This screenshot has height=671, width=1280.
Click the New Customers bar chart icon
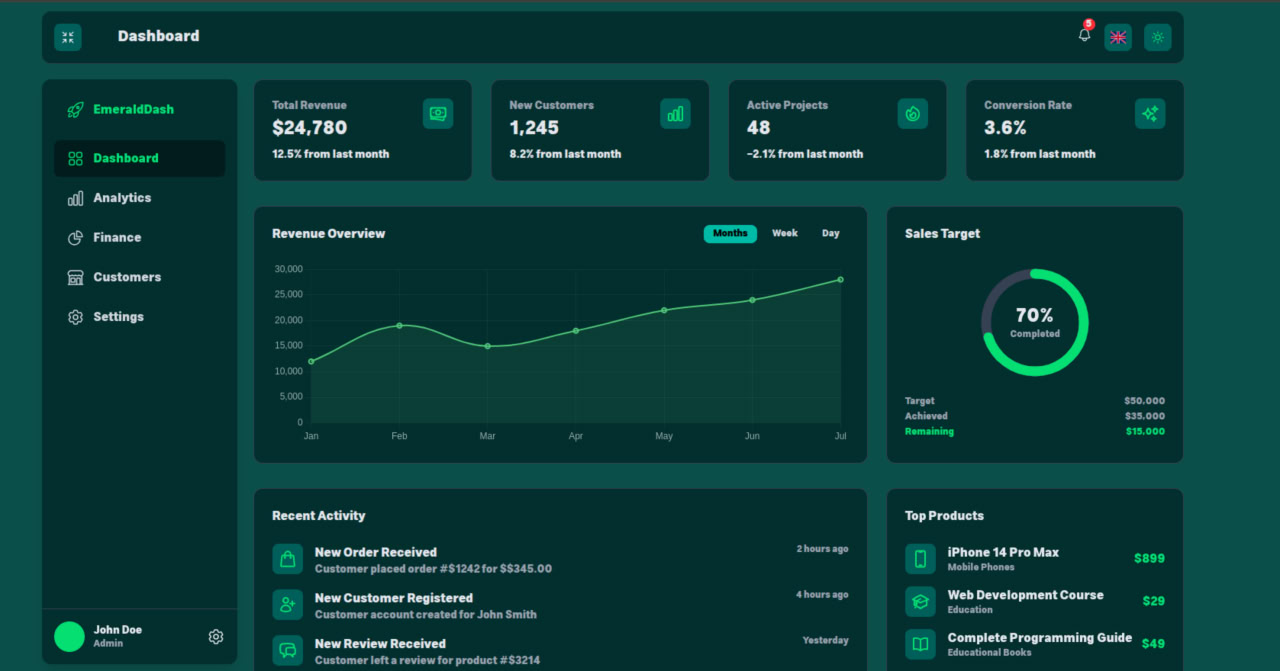pos(675,113)
